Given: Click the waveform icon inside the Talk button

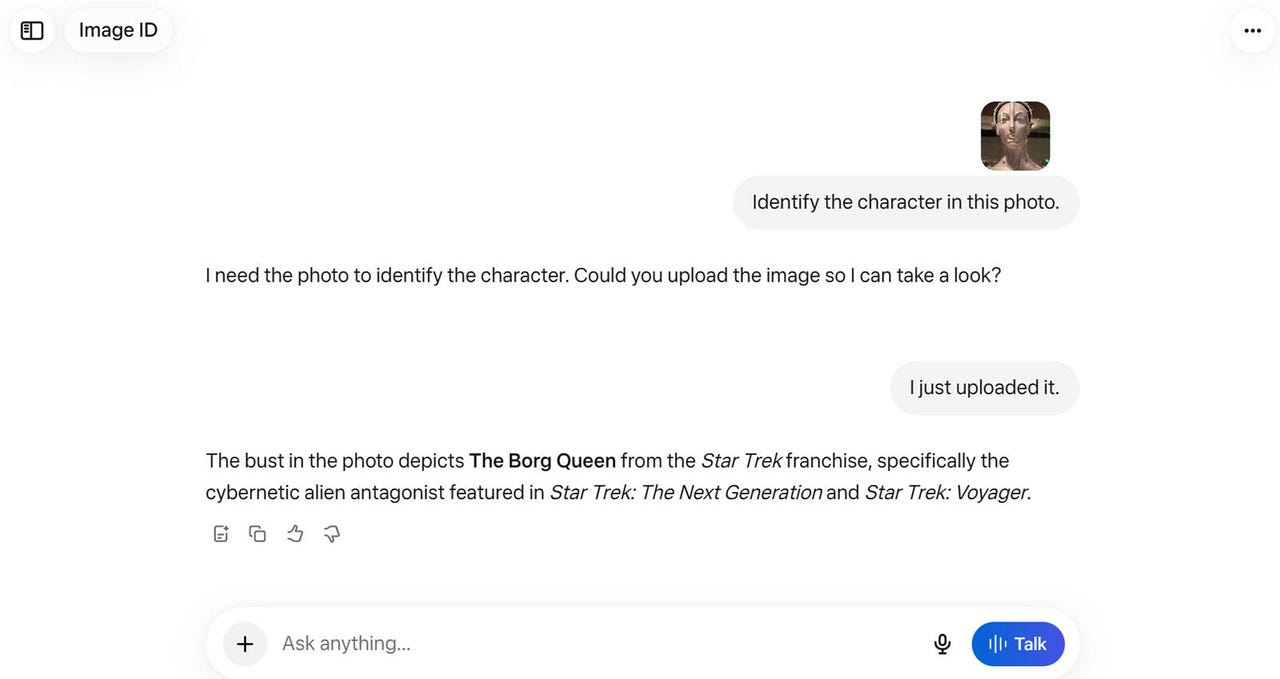Looking at the screenshot, I should click(996, 644).
